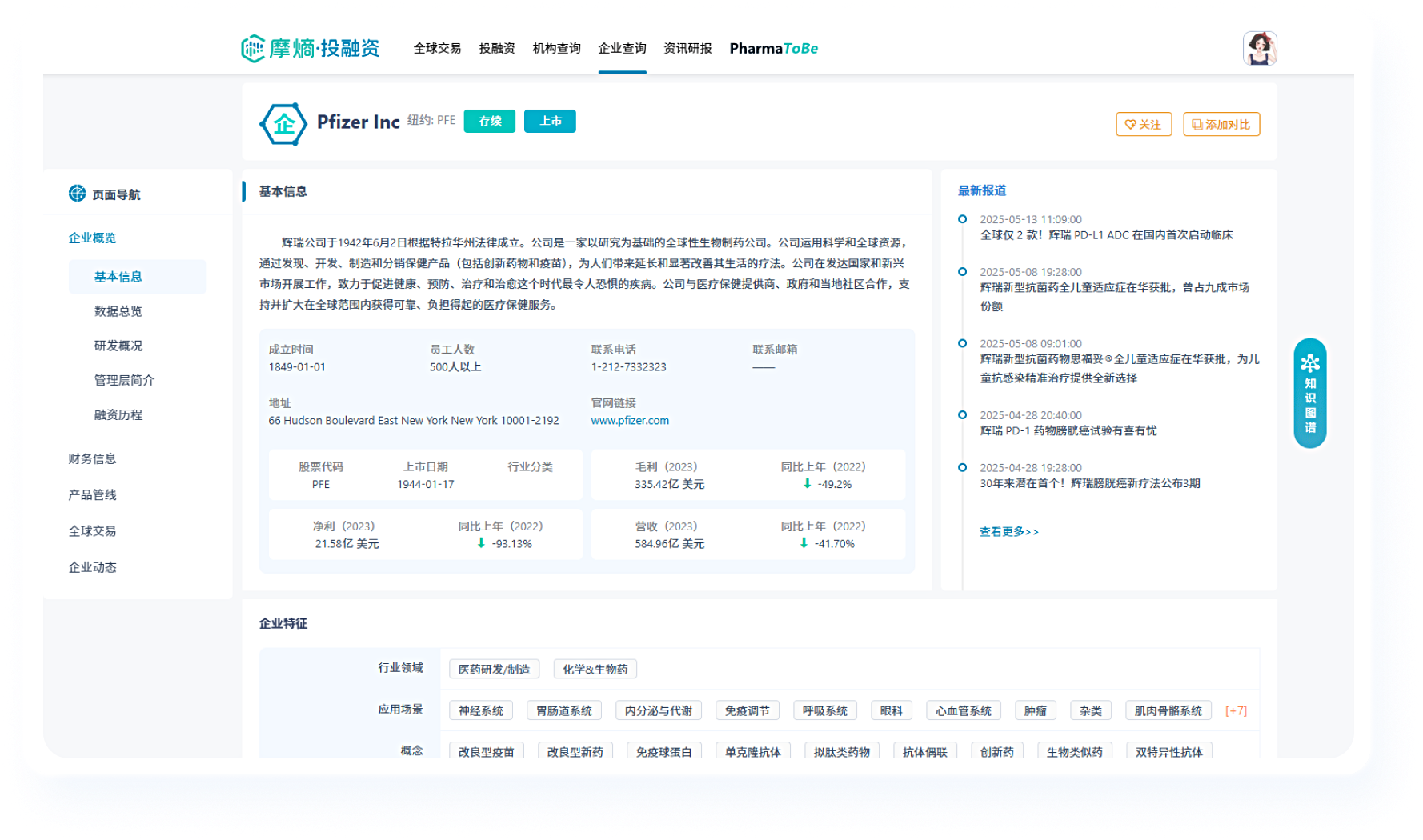The image size is (1423, 840).
Task: Click the 肿瘤 tag
Action: pos(1035,710)
